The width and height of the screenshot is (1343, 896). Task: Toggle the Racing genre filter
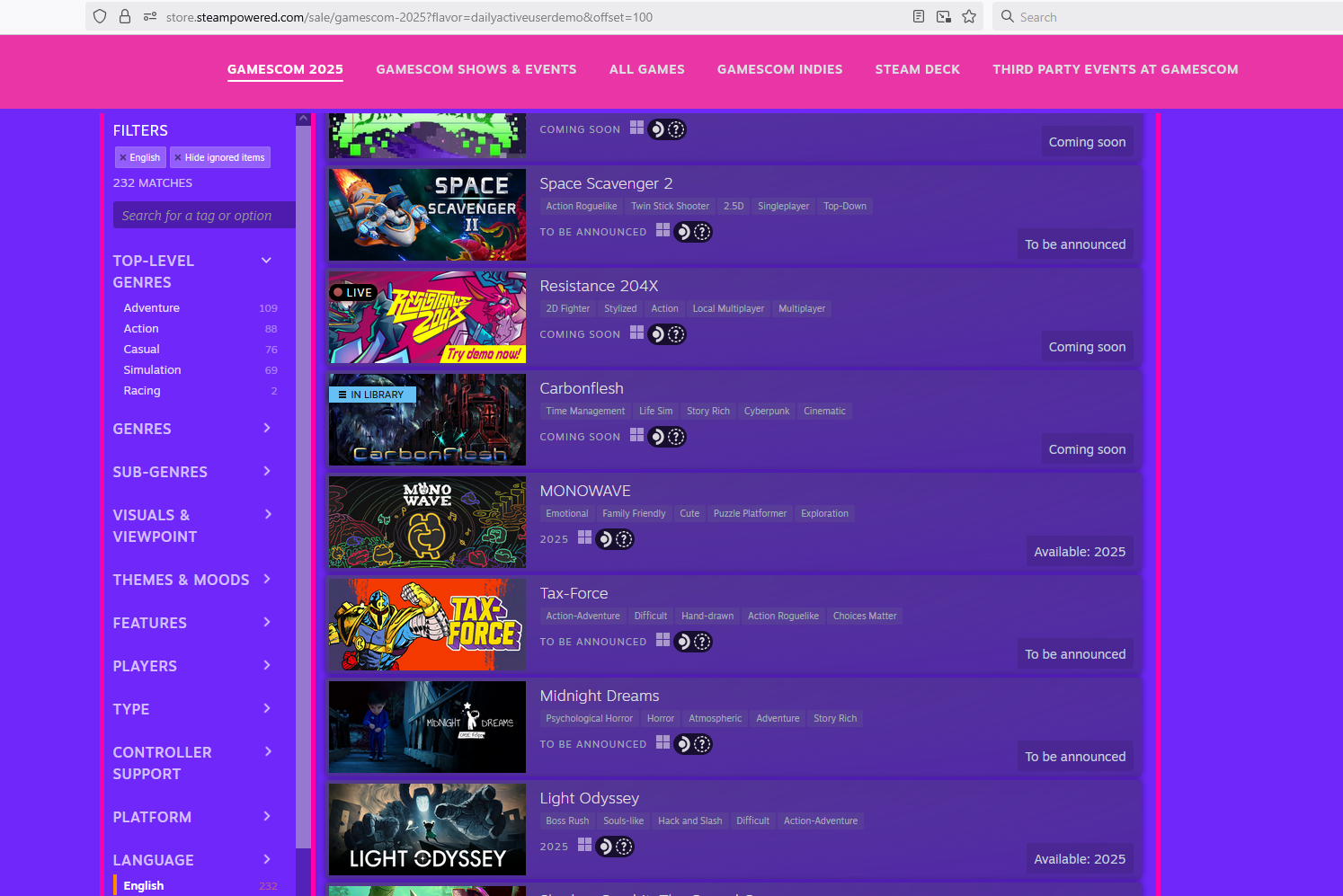(x=142, y=391)
